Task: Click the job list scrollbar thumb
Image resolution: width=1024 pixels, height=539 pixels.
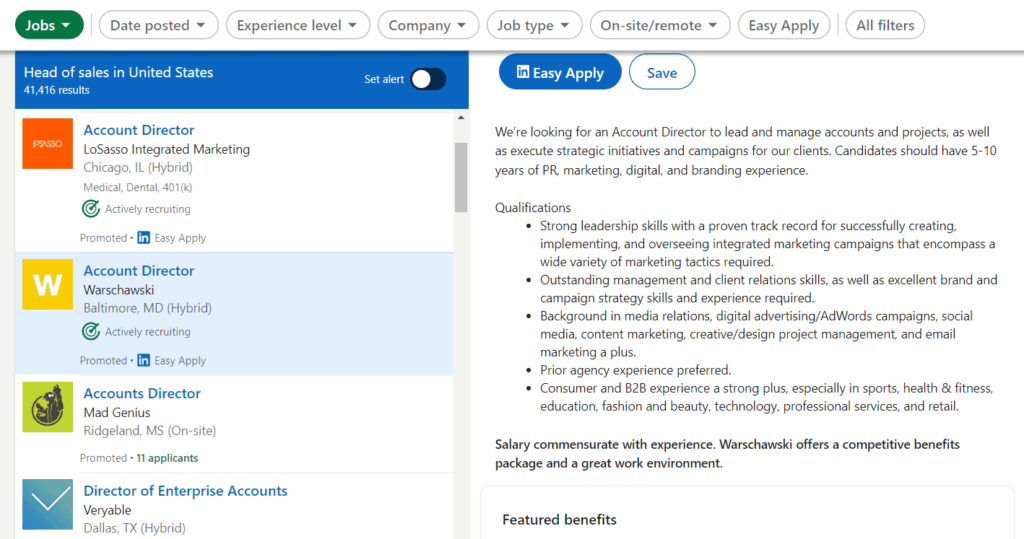Action: point(461,177)
